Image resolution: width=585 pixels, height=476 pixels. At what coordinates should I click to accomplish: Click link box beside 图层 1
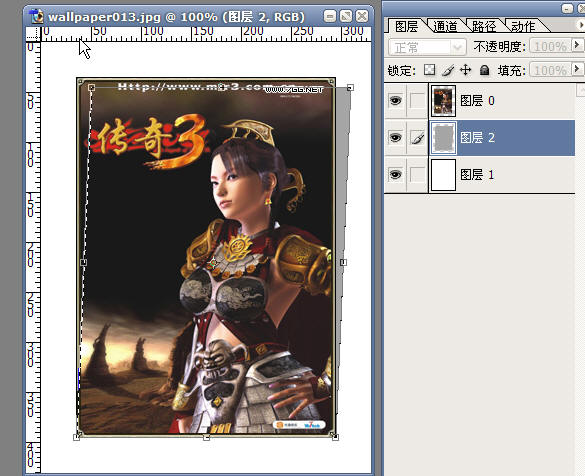(417, 175)
